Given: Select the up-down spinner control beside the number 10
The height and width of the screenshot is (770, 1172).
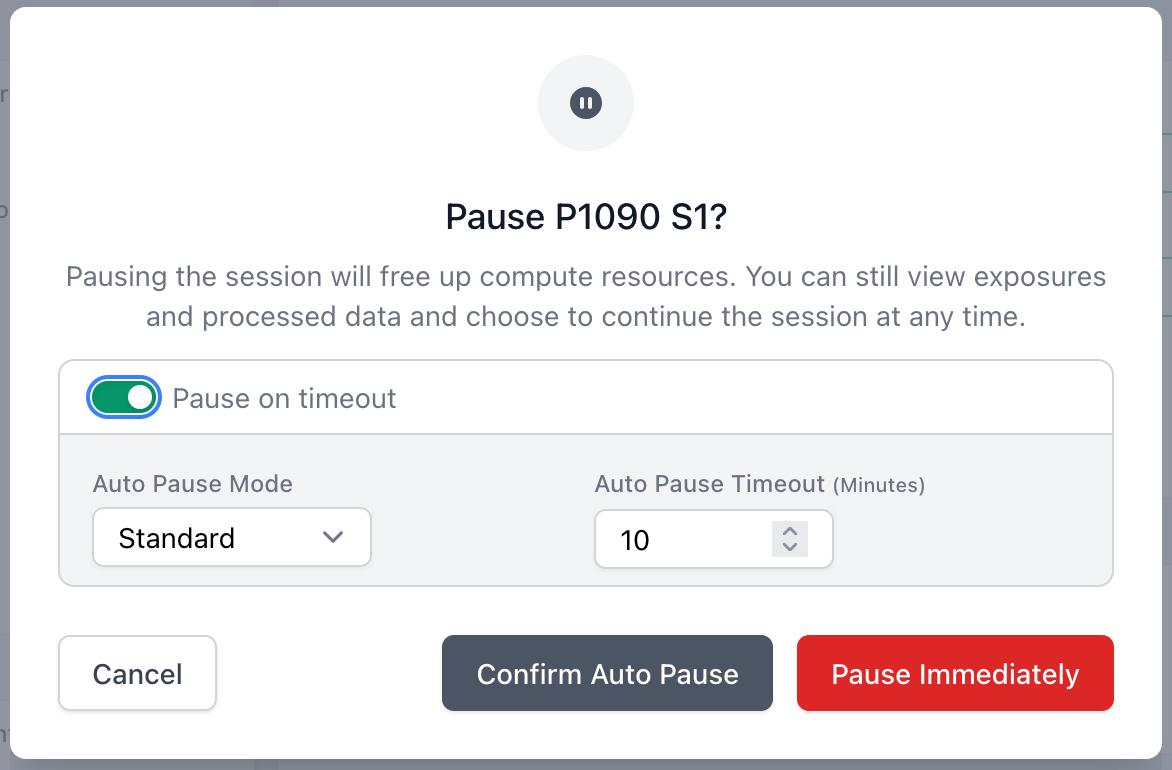Looking at the screenshot, I should click(790, 539).
